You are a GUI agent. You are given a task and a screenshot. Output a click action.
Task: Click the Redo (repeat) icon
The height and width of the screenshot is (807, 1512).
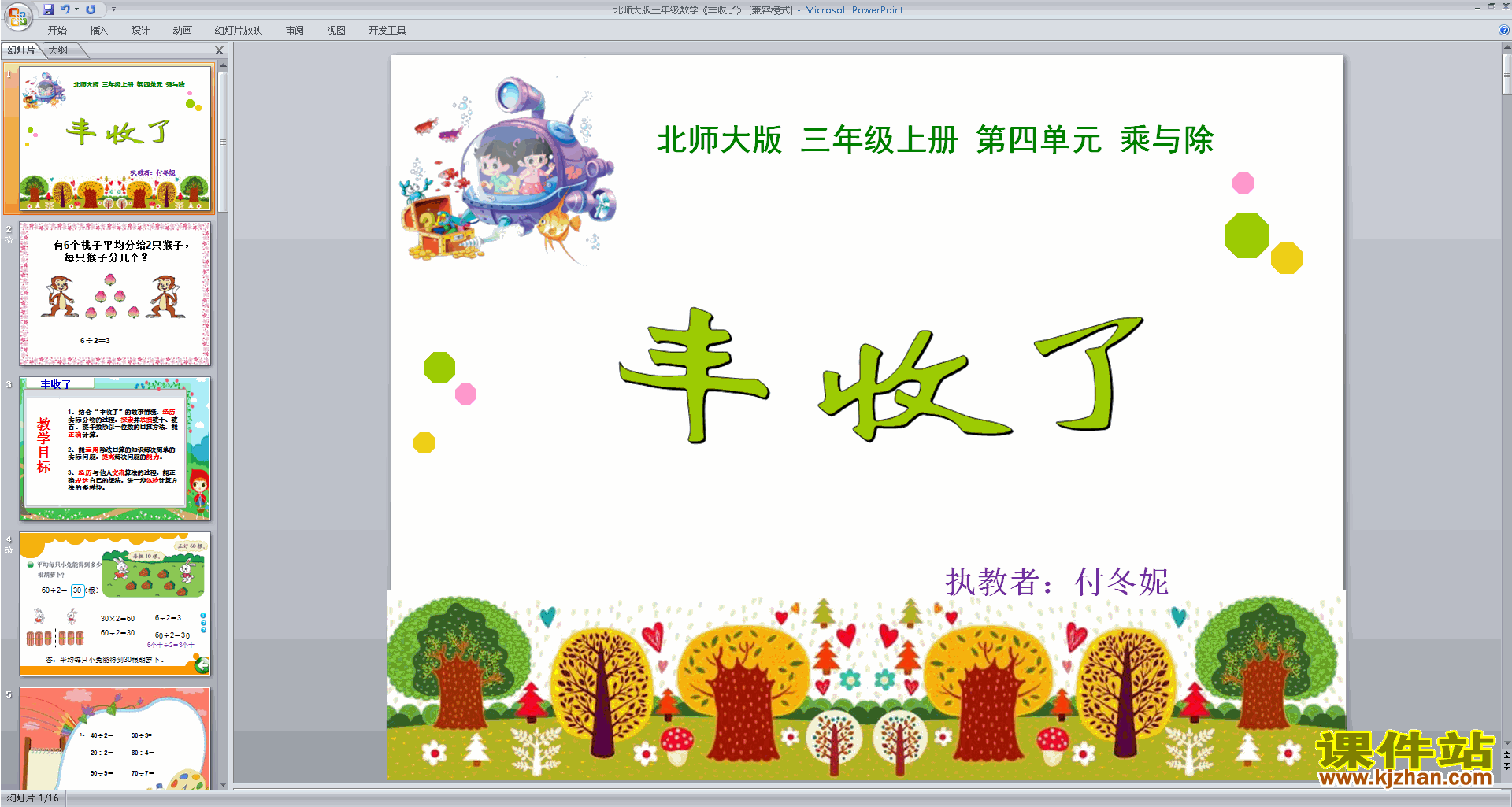click(91, 9)
